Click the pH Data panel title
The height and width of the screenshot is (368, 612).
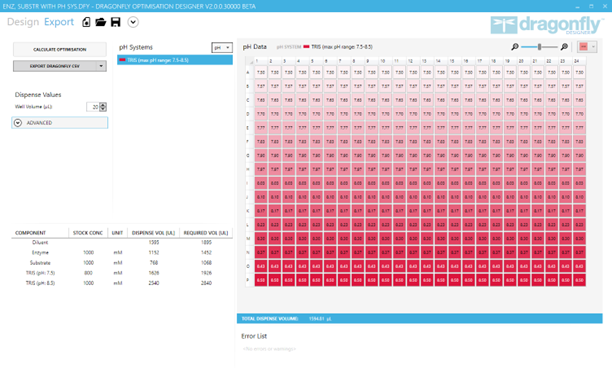(254, 47)
